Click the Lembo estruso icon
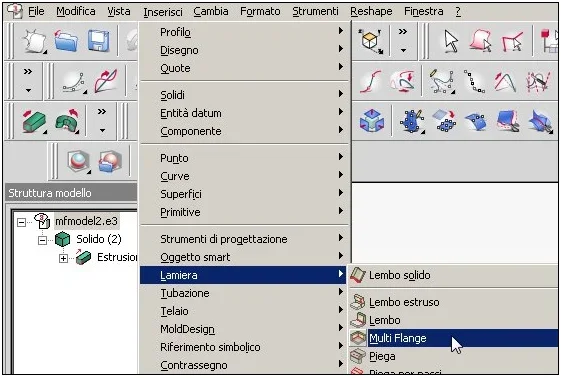The width and height of the screenshot is (561, 378). click(357, 302)
